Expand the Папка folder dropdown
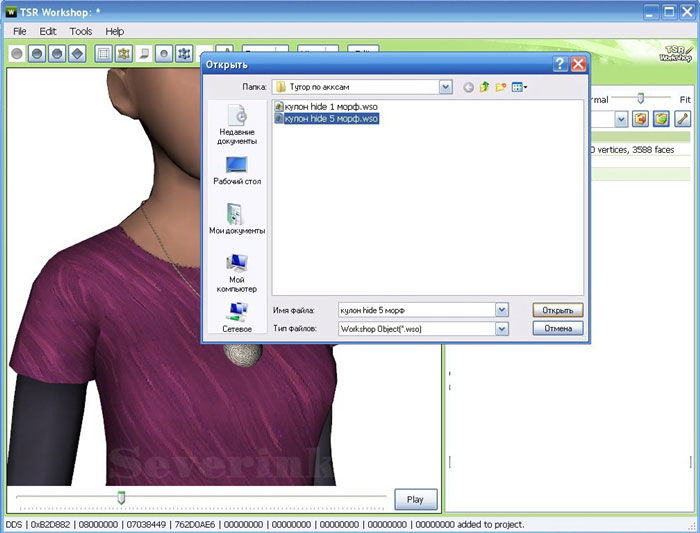Screen dimensions: 700x533 pyautogui.click(x=445, y=88)
